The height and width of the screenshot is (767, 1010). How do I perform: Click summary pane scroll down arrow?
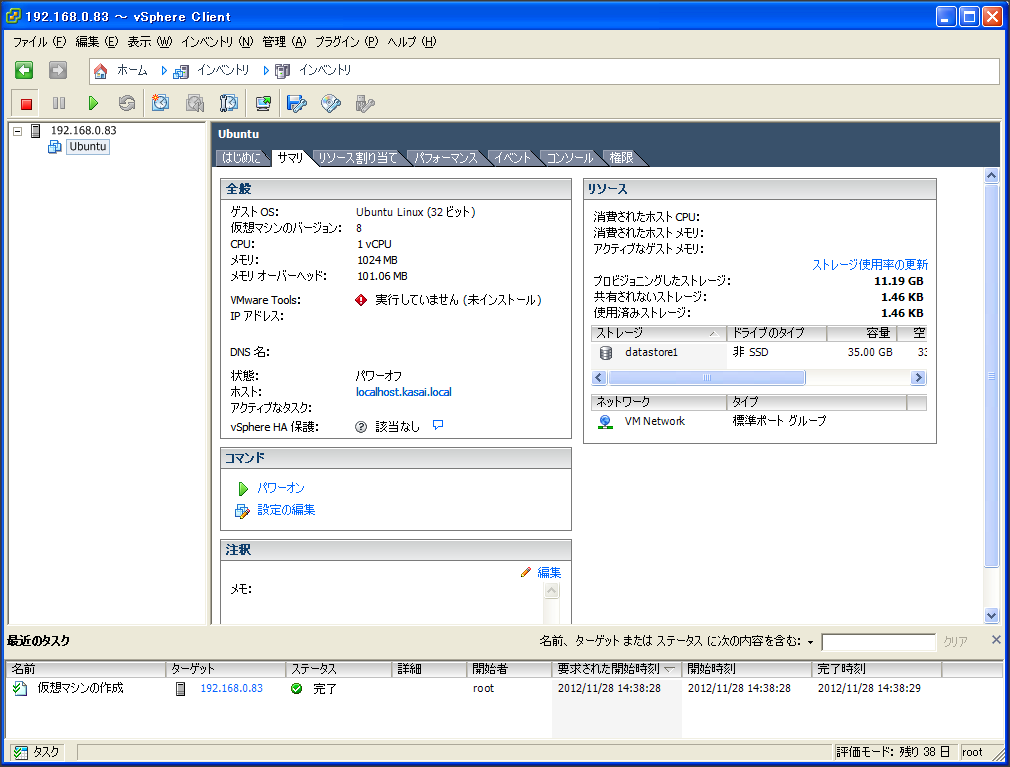coord(991,616)
